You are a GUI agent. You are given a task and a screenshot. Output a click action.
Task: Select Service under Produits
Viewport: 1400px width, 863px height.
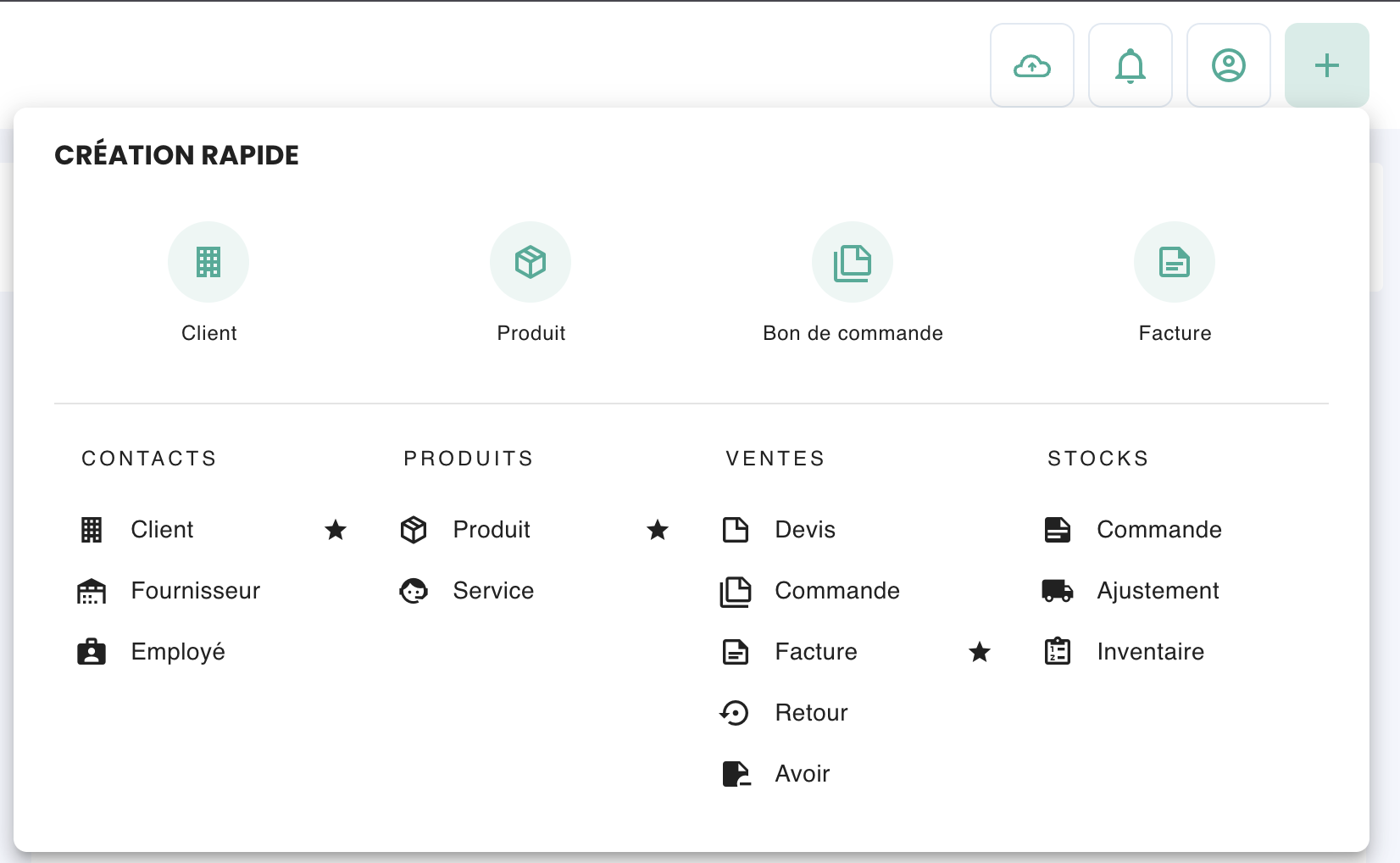[493, 591]
